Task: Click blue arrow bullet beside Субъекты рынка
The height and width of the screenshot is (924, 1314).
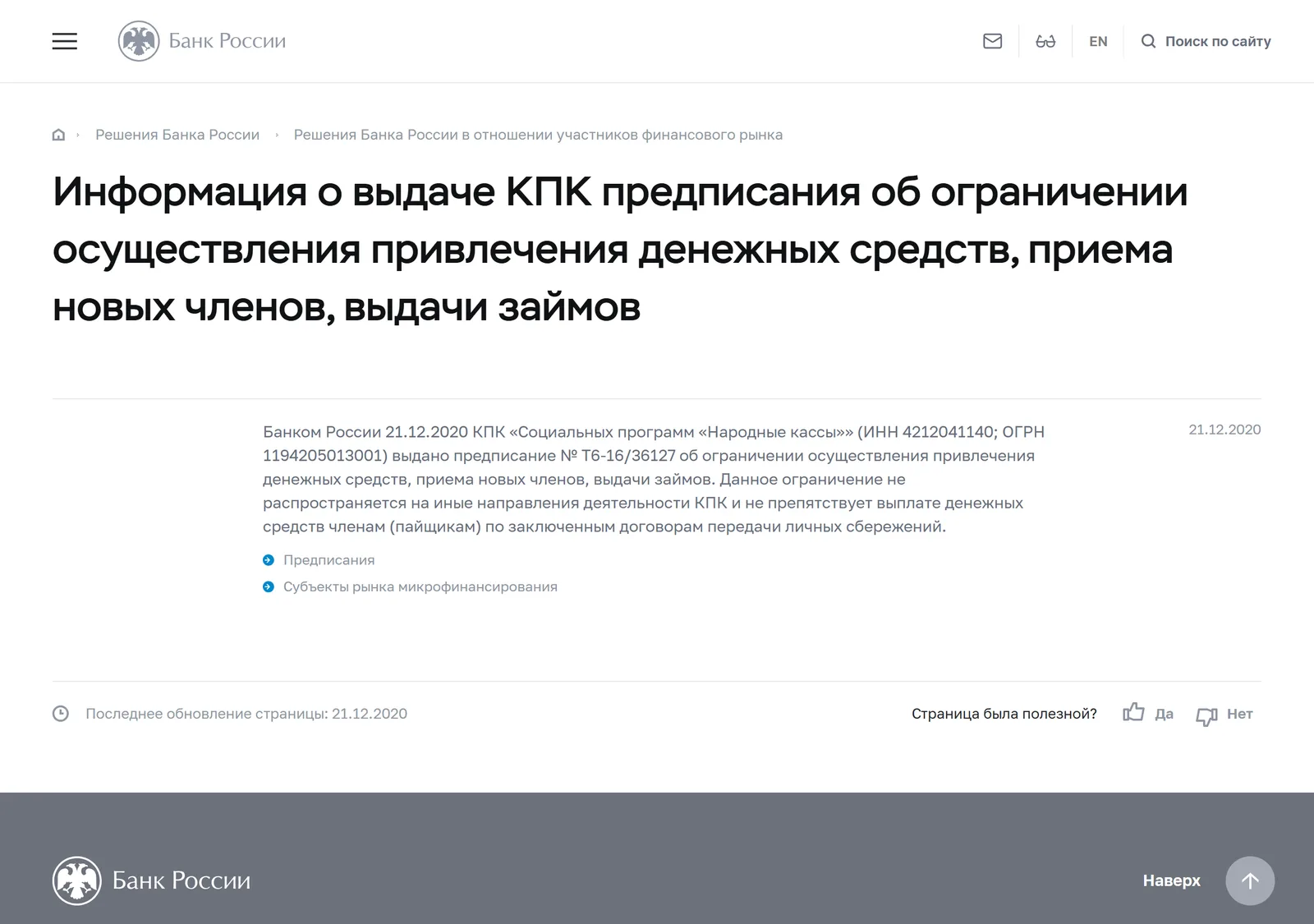Action: 269,587
